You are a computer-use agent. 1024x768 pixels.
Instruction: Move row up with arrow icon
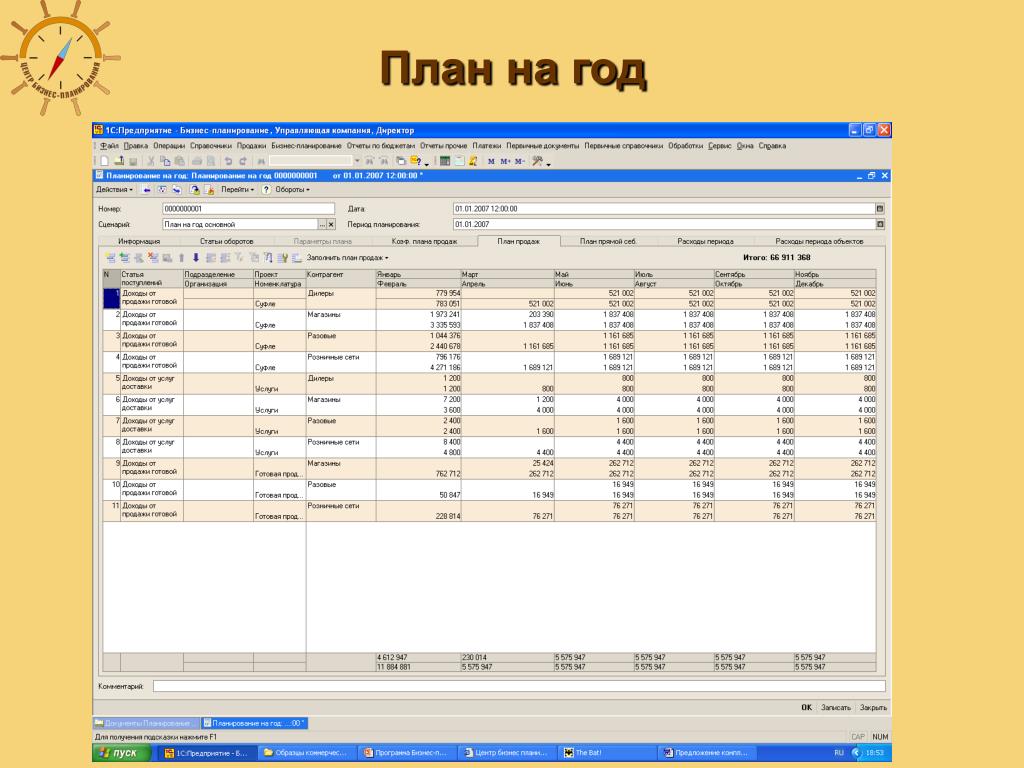pyautogui.click(x=182, y=258)
